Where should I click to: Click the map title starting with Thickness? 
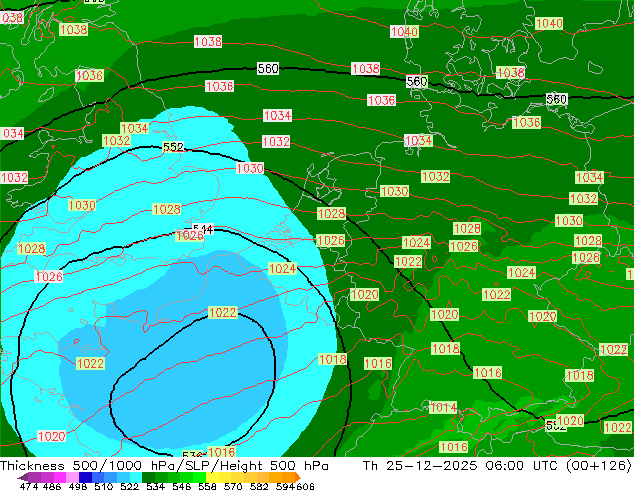[x=164, y=466]
